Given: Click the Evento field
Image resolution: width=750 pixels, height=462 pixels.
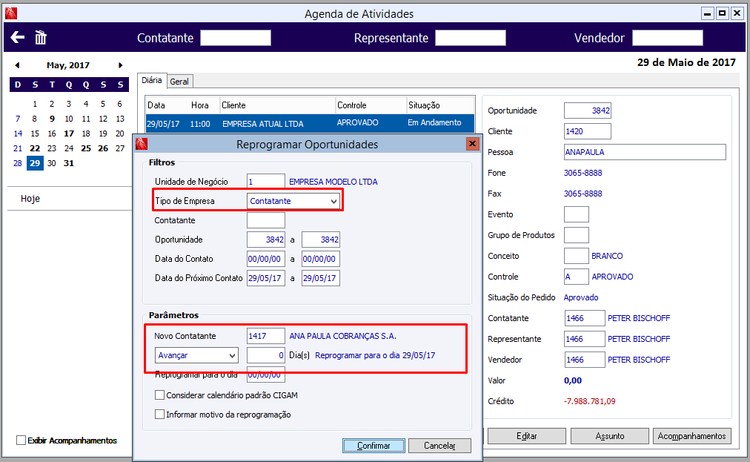Looking at the screenshot, I should click(576, 214).
